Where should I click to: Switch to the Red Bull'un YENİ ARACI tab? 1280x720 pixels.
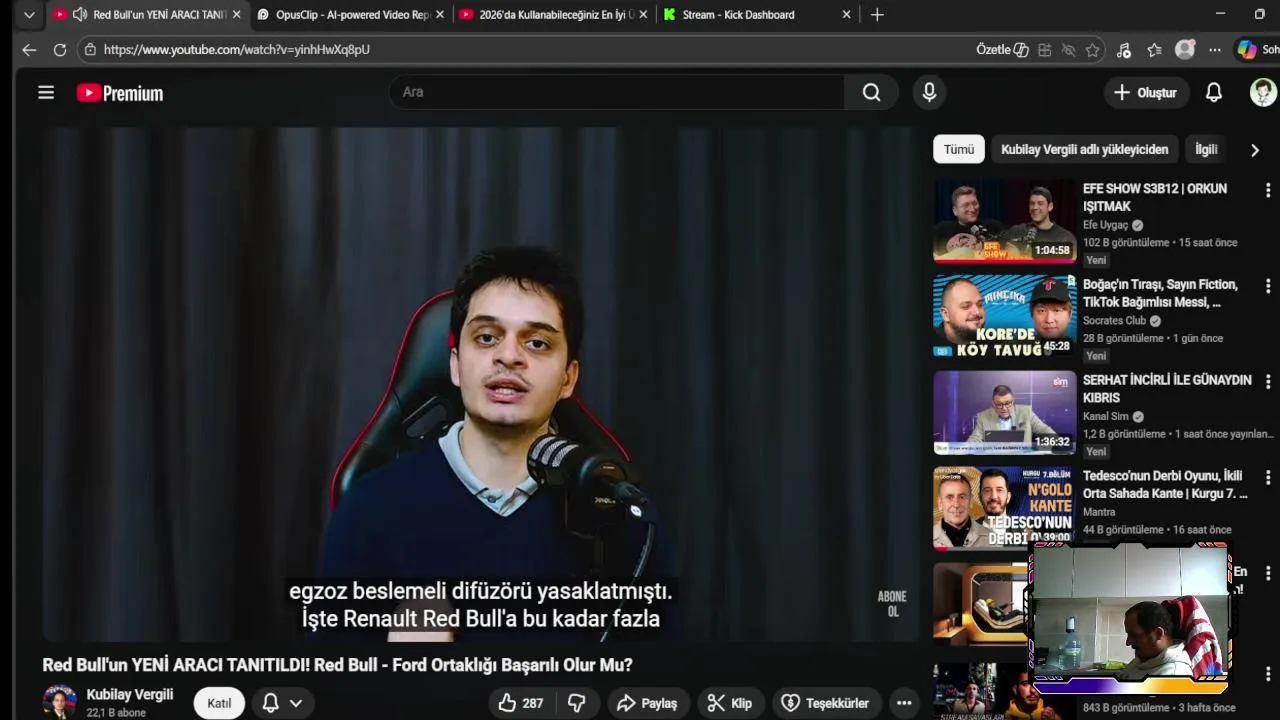point(147,15)
